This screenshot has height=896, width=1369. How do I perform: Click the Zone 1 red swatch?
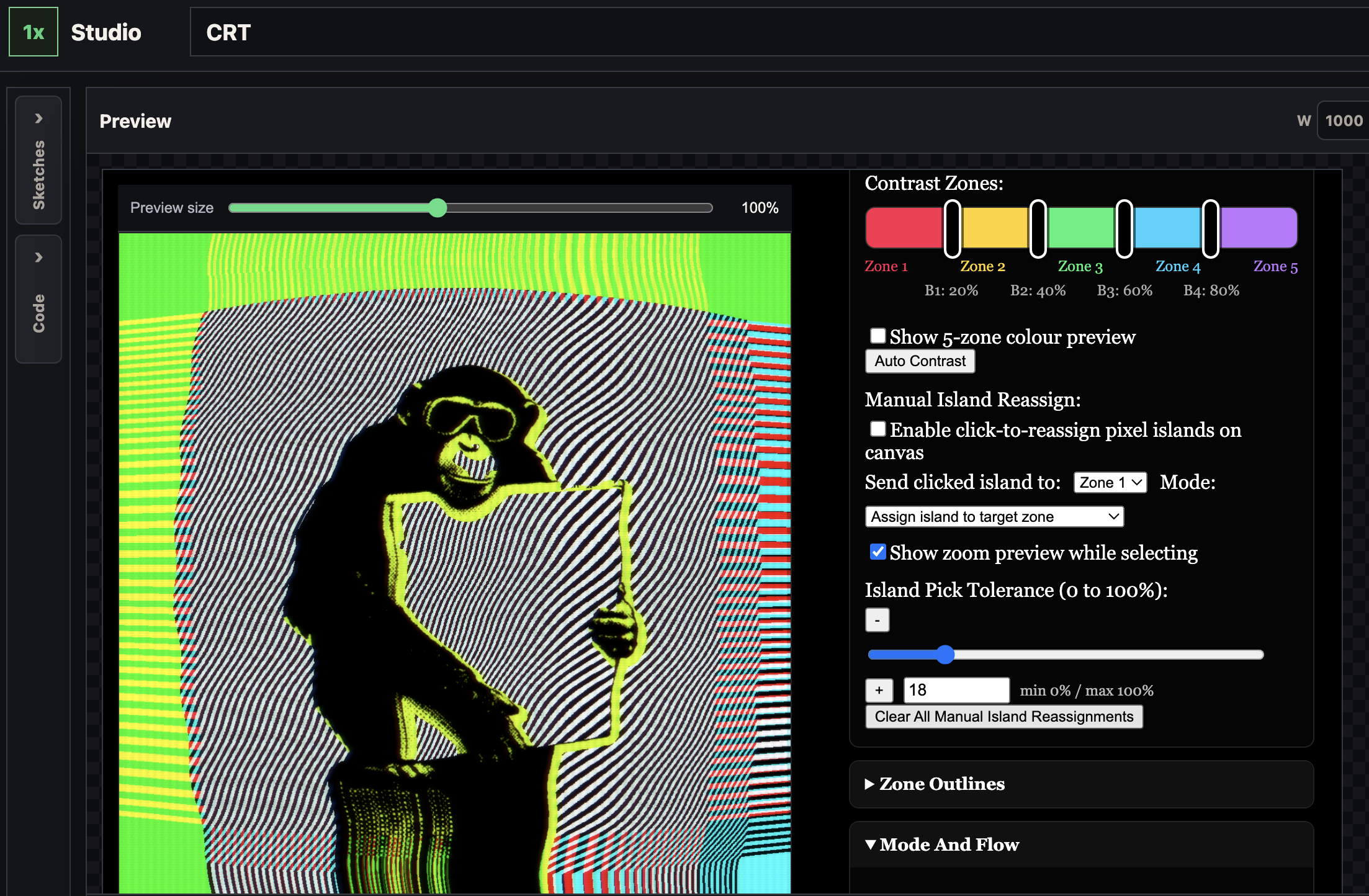coord(905,228)
